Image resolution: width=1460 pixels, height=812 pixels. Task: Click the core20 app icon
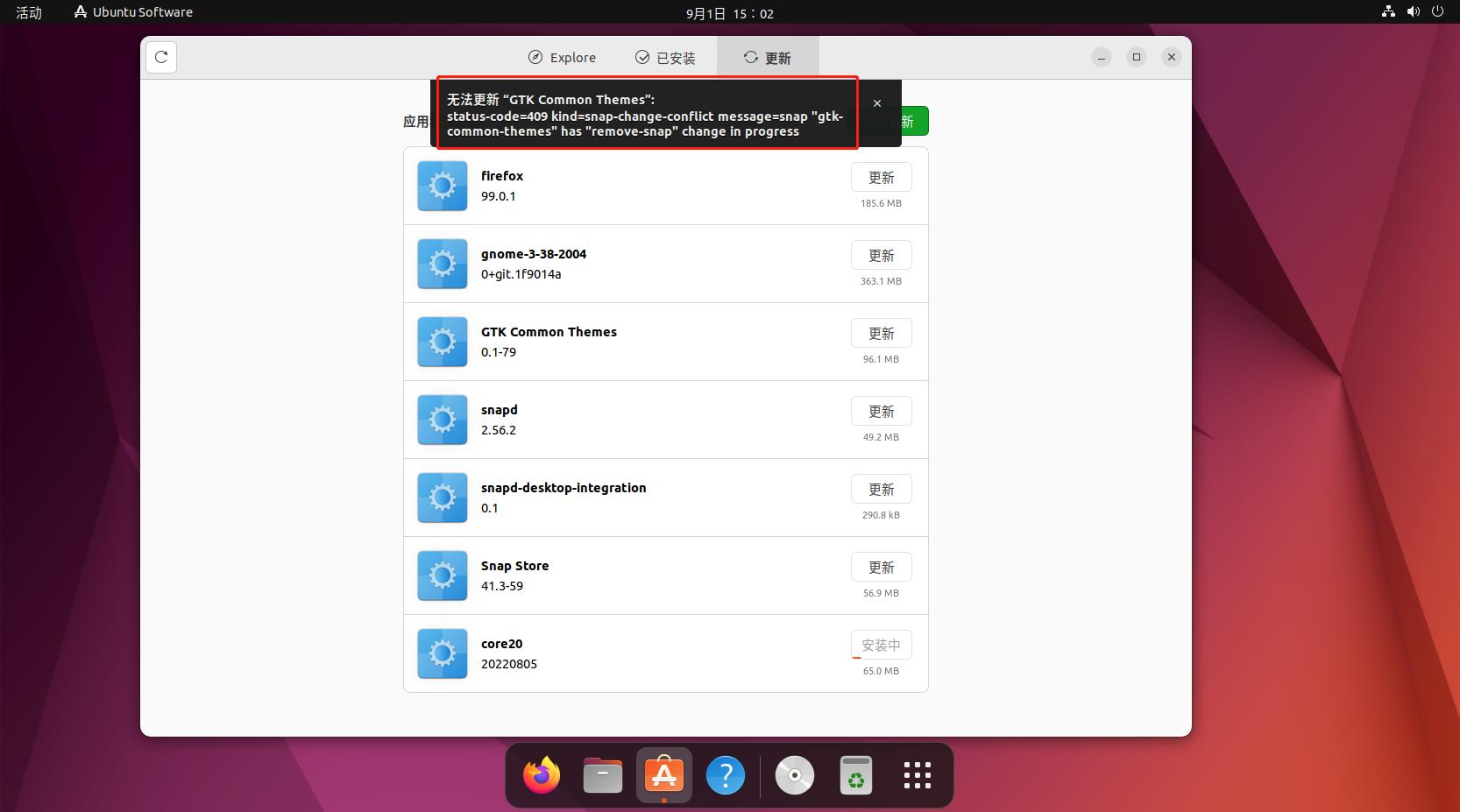click(x=443, y=653)
